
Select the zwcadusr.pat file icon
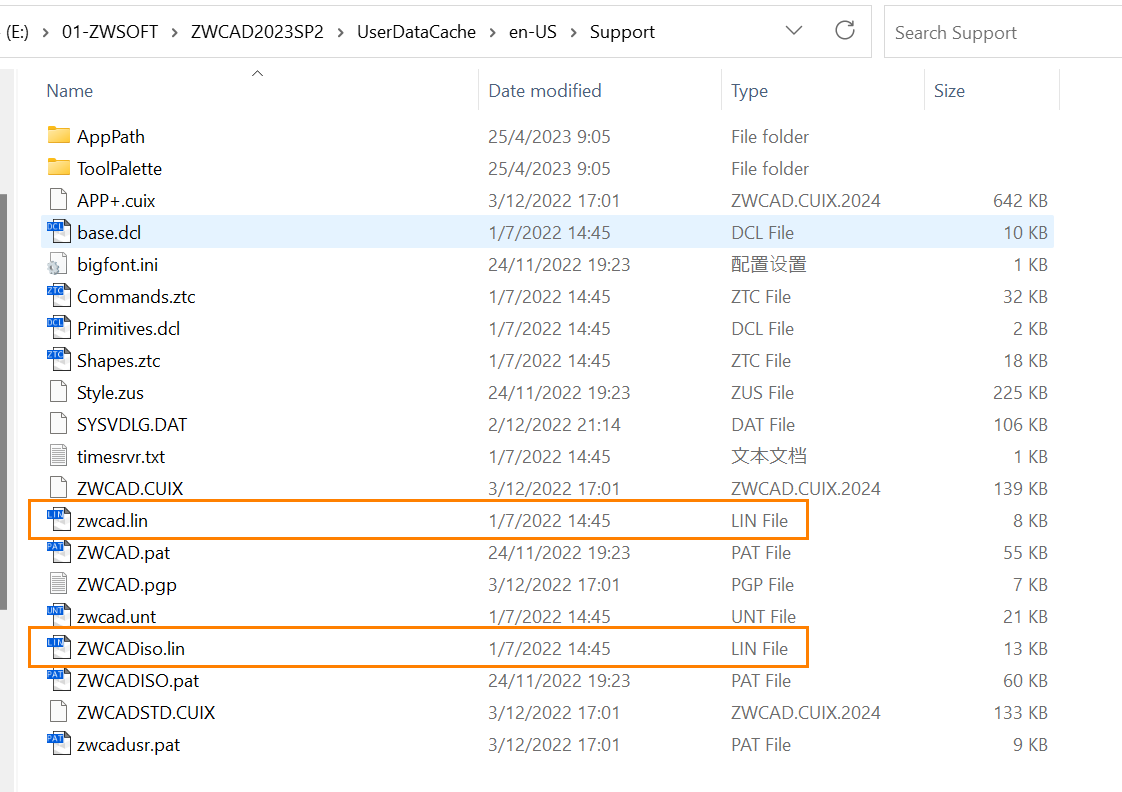point(59,744)
